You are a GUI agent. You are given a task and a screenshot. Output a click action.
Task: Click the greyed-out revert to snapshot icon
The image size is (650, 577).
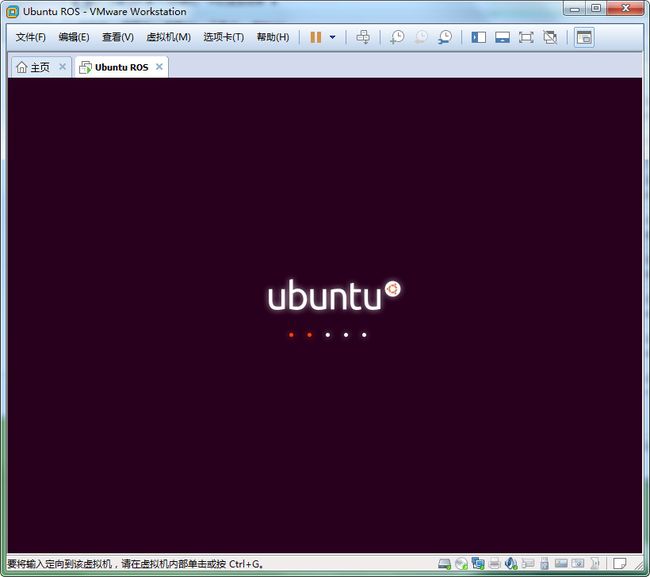click(x=421, y=37)
